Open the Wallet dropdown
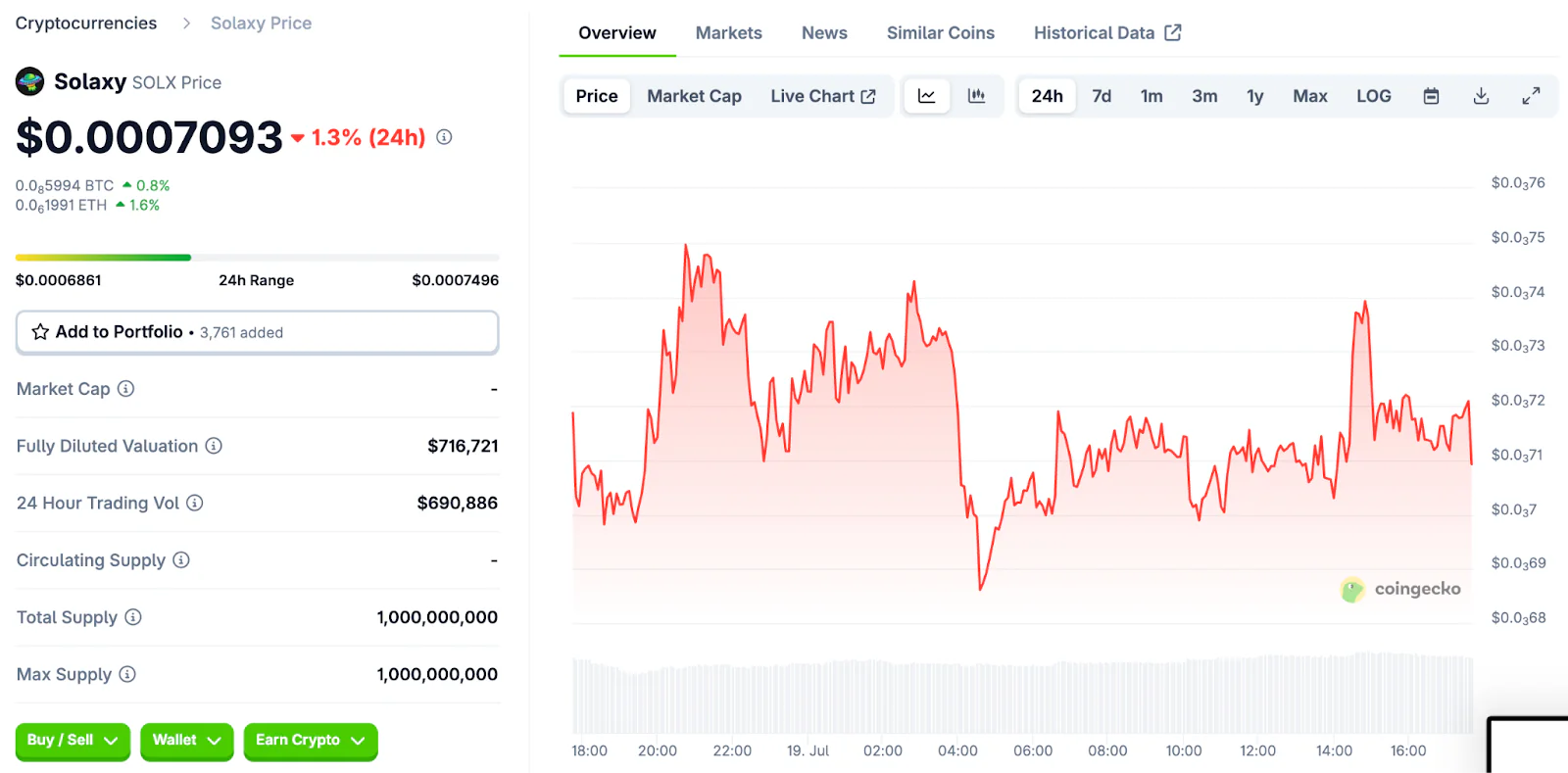 pyautogui.click(x=186, y=741)
